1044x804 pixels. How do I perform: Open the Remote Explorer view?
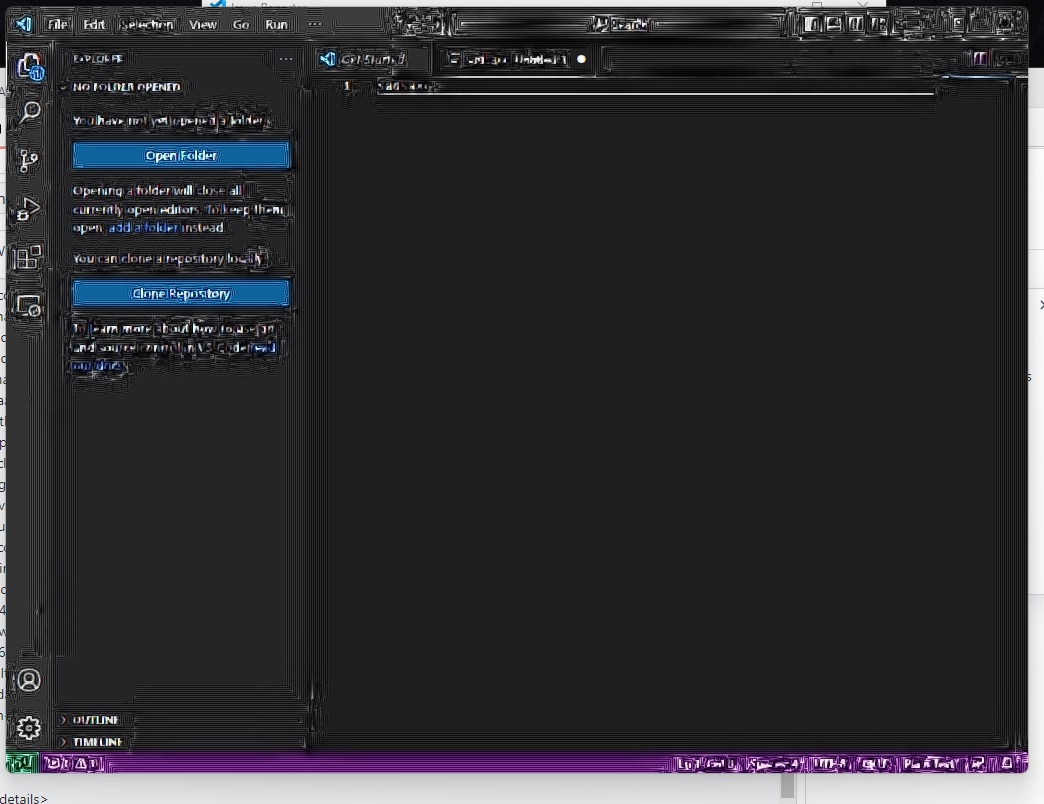coord(29,305)
